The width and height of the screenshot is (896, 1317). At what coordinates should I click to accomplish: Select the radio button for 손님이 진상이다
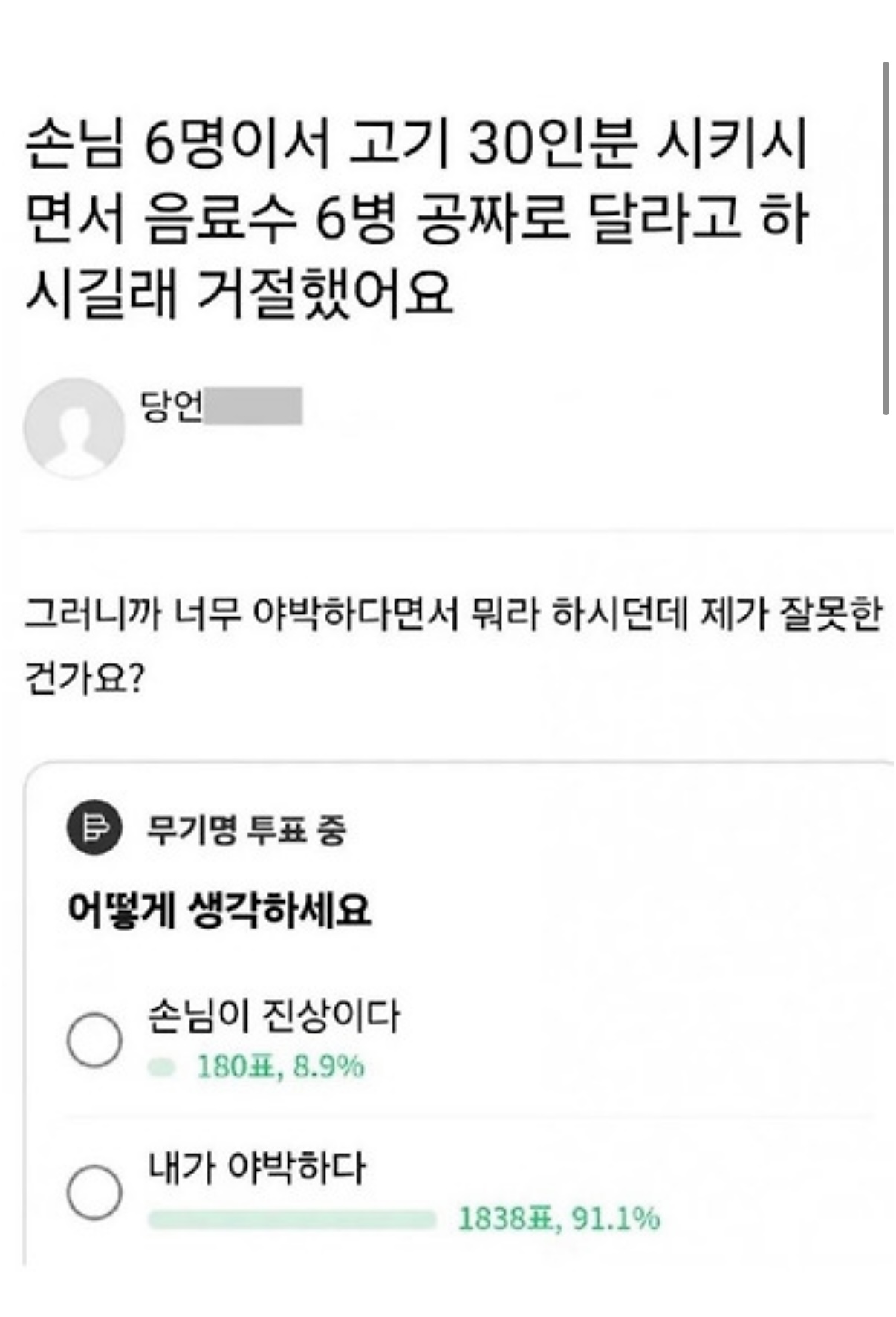click(94, 1040)
